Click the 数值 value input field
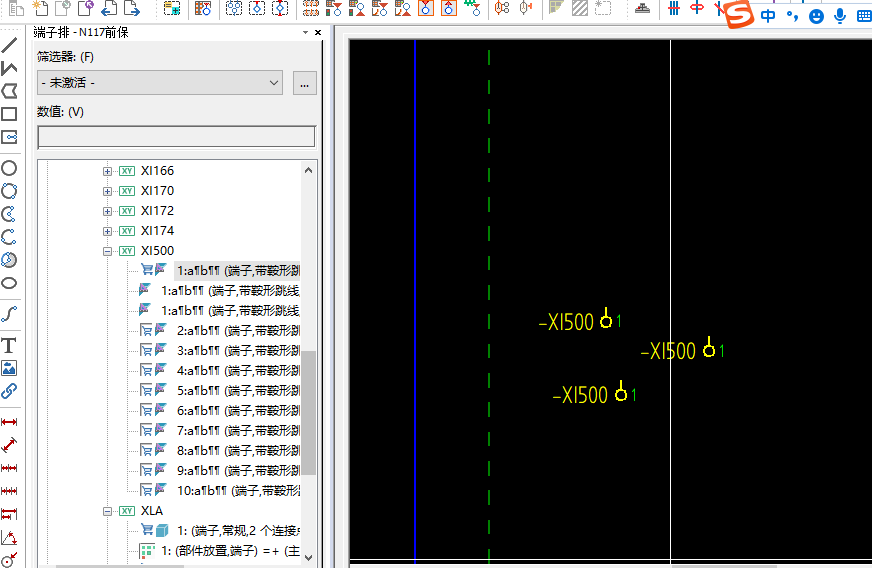The width and height of the screenshot is (872, 568). (x=176, y=137)
